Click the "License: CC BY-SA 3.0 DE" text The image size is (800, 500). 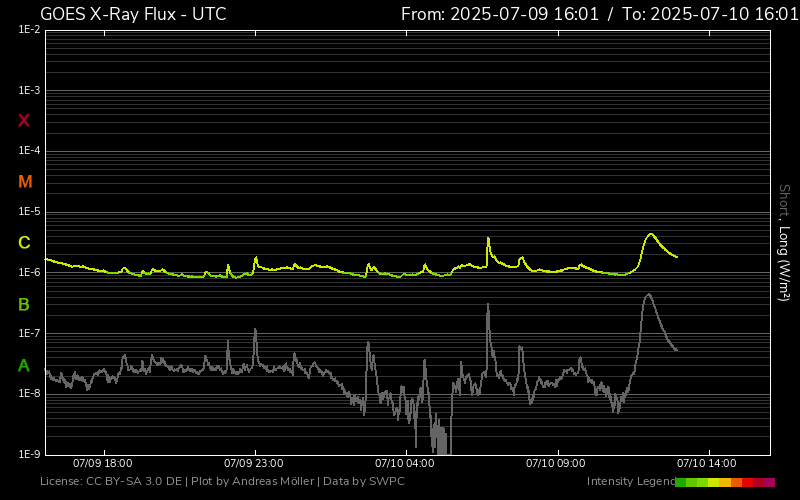(111, 481)
